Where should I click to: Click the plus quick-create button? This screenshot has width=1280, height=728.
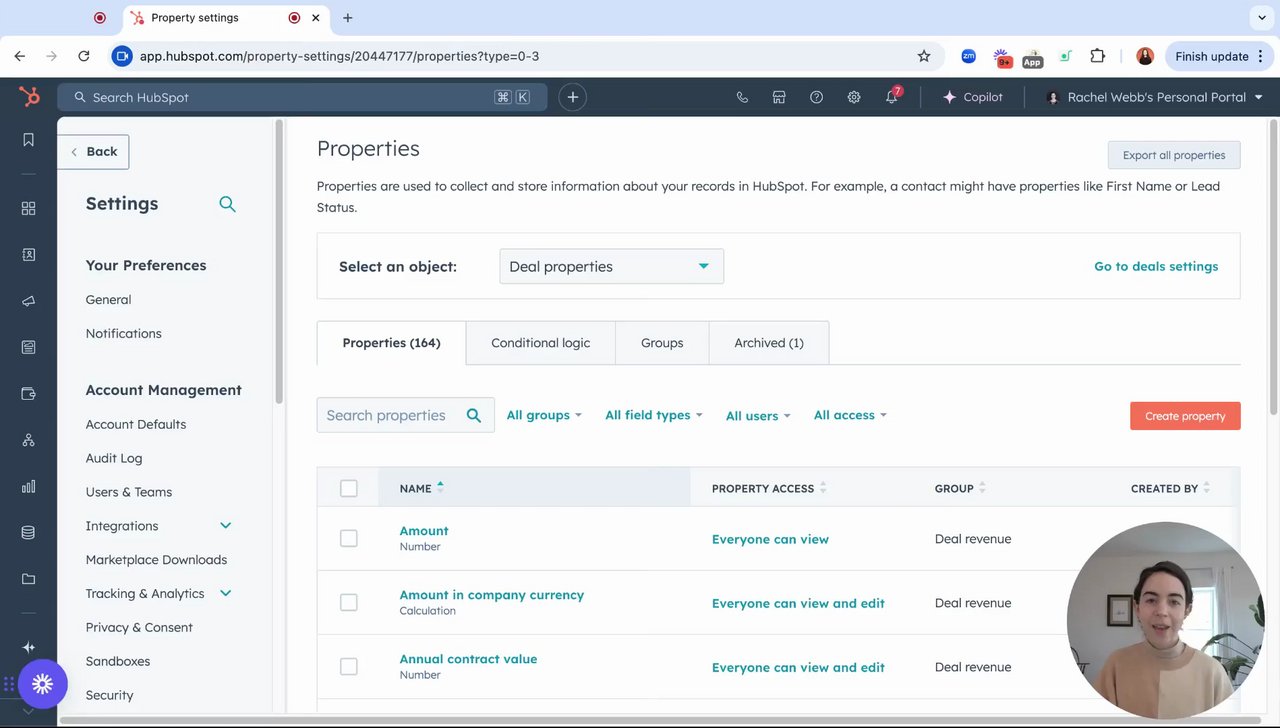[x=572, y=97]
